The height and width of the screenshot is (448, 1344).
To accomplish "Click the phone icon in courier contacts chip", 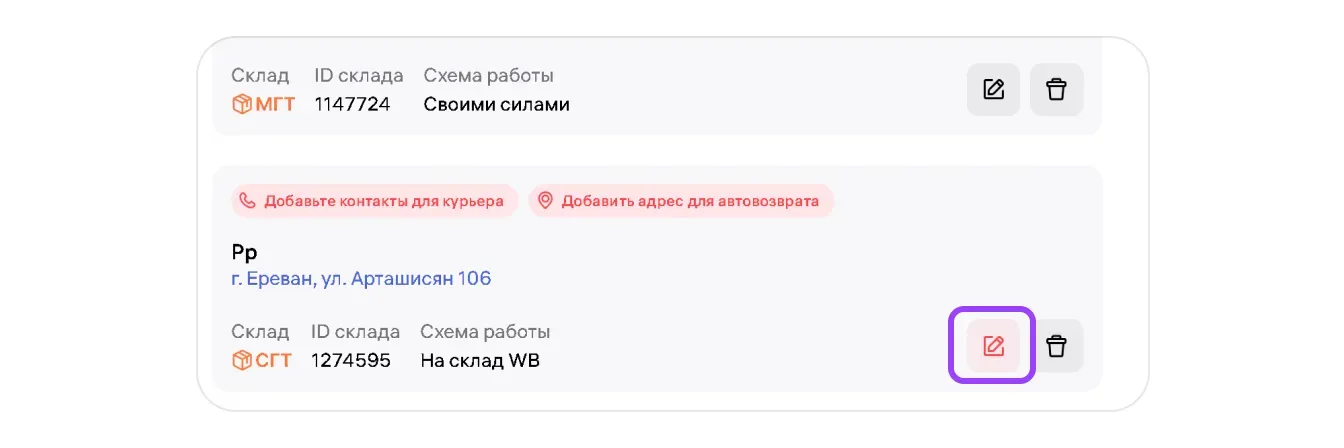I will (x=247, y=201).
